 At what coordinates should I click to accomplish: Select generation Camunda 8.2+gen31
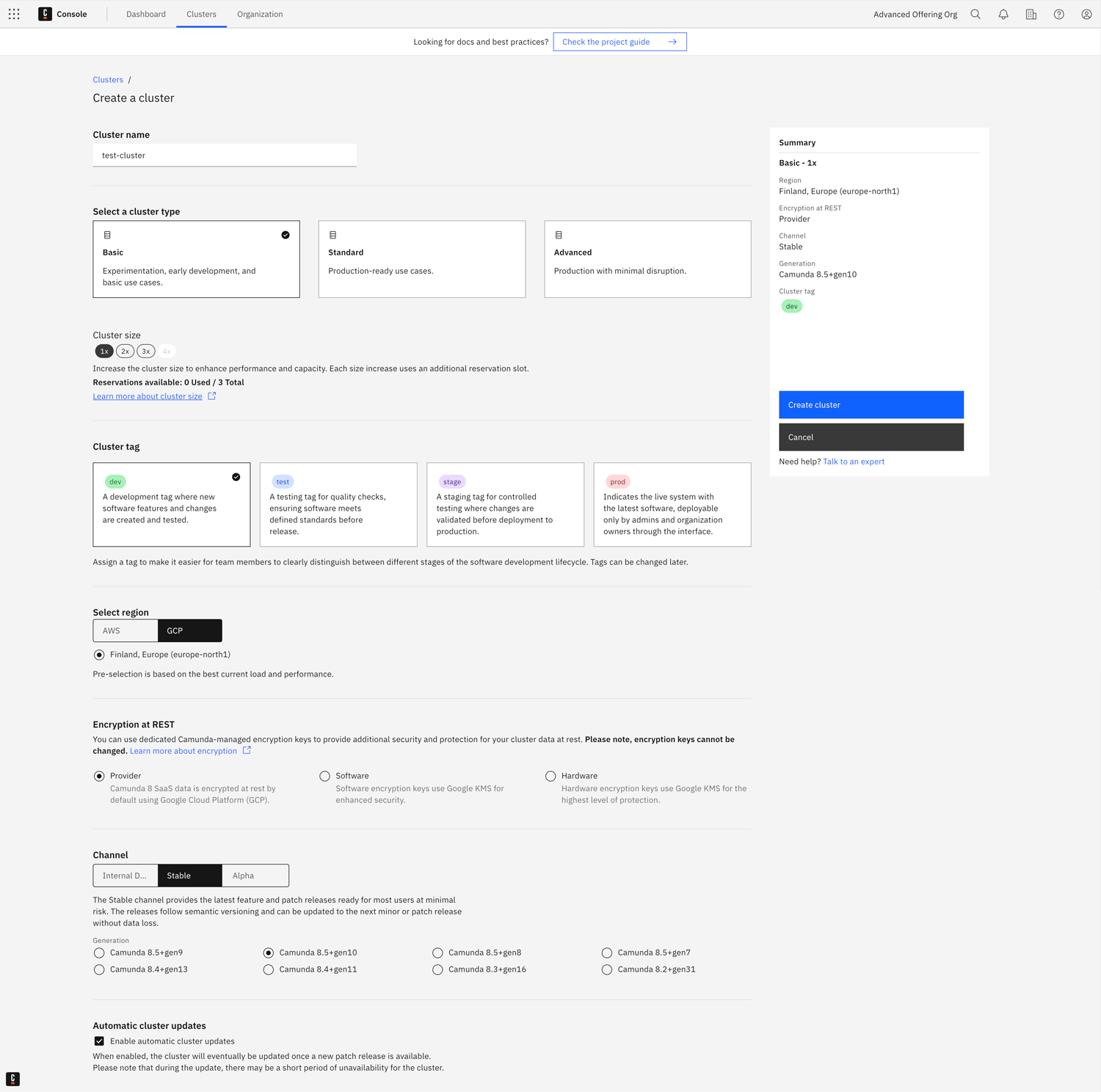coord(607,969)
